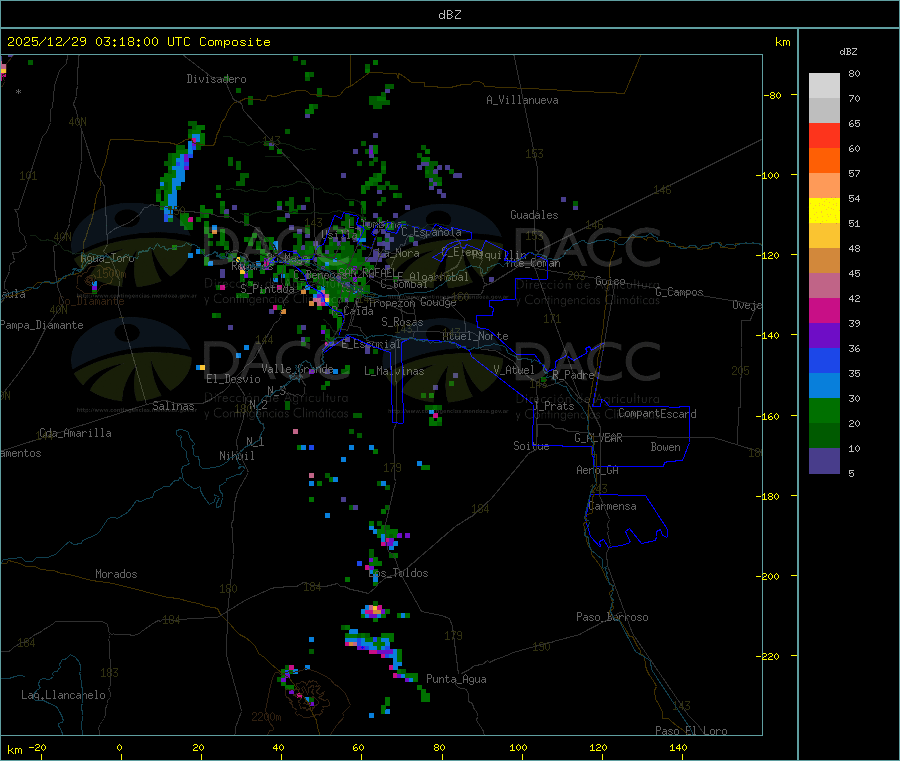Click the Punta_Agua label

pyautogui.click(x=456, y=679)
